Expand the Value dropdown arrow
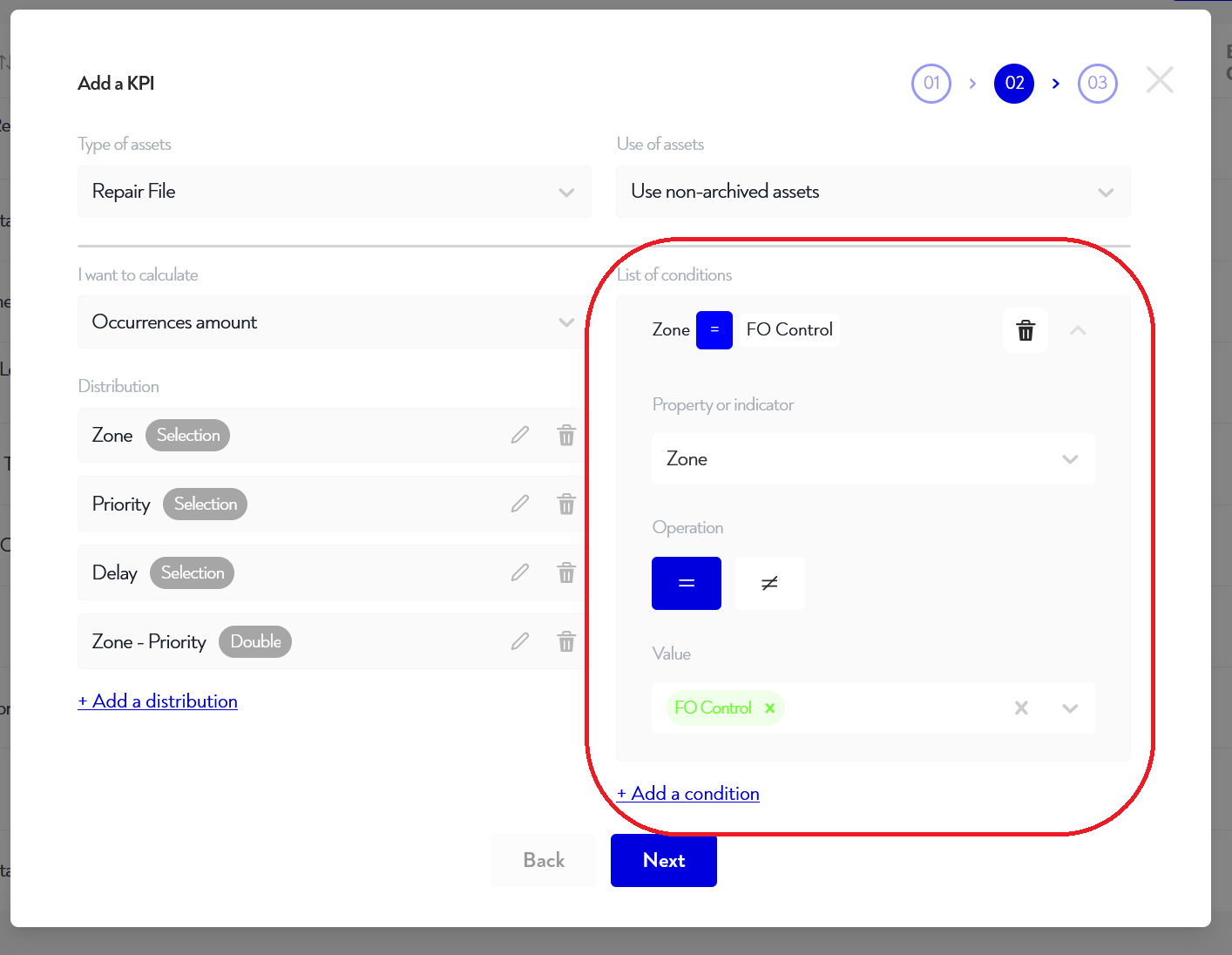The image size is (1232, 955). coord(1070,708)
